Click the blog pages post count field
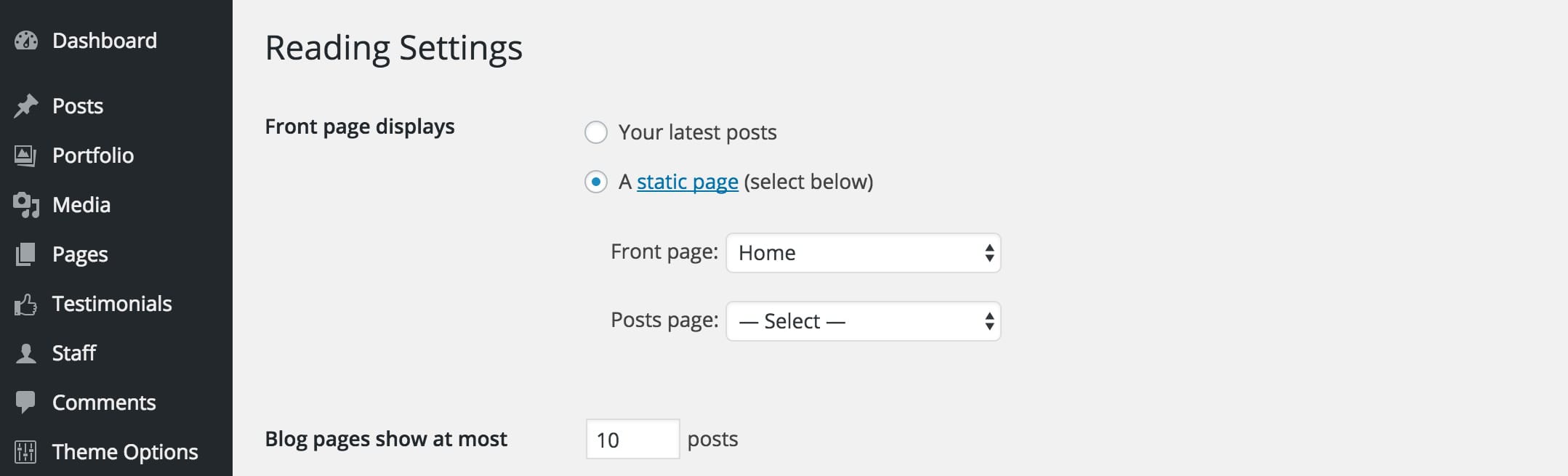Screen dimensions: 1568x476 pos(632,439)
